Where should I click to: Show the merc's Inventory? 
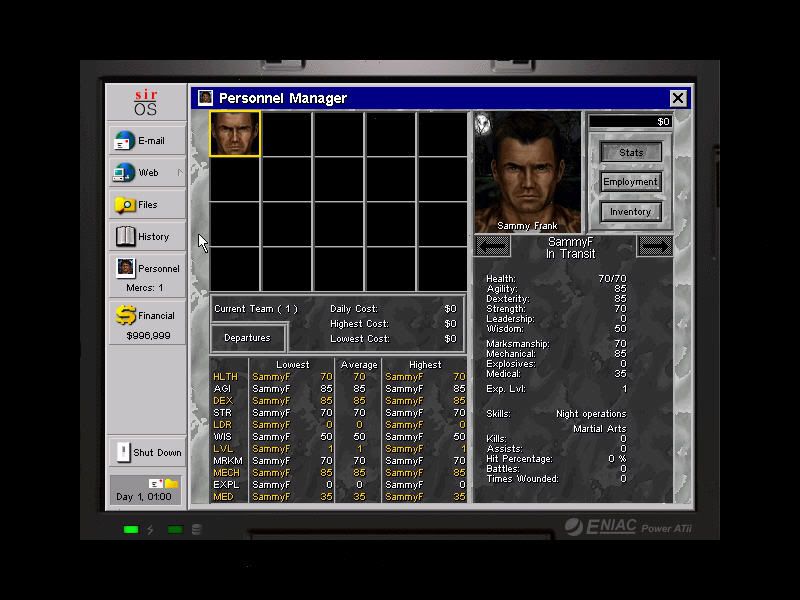pos(630,212)
